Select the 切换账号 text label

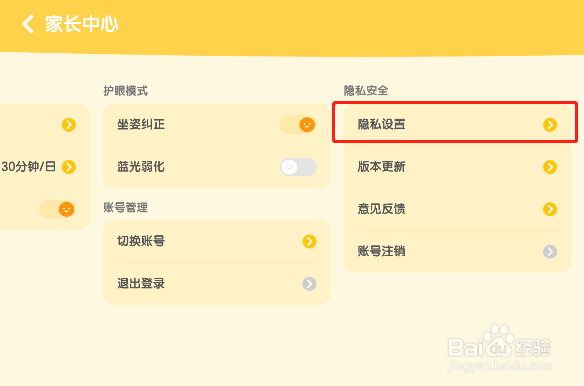[x=141, y=241]
